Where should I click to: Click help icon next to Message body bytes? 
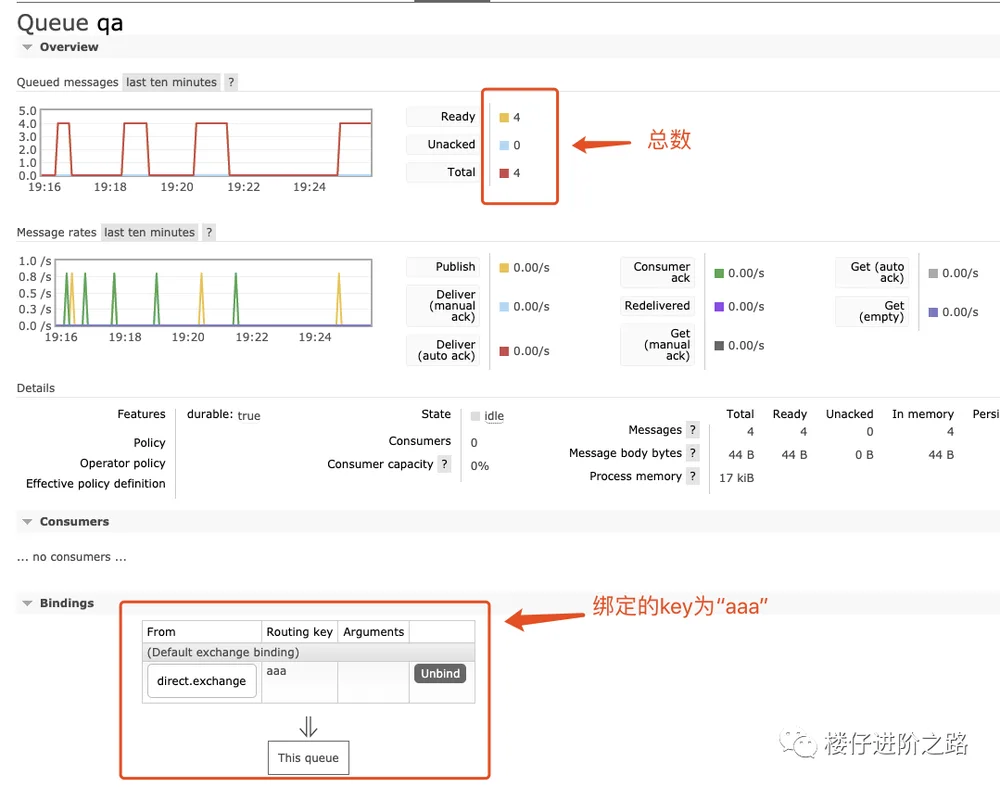coord(693,453)
